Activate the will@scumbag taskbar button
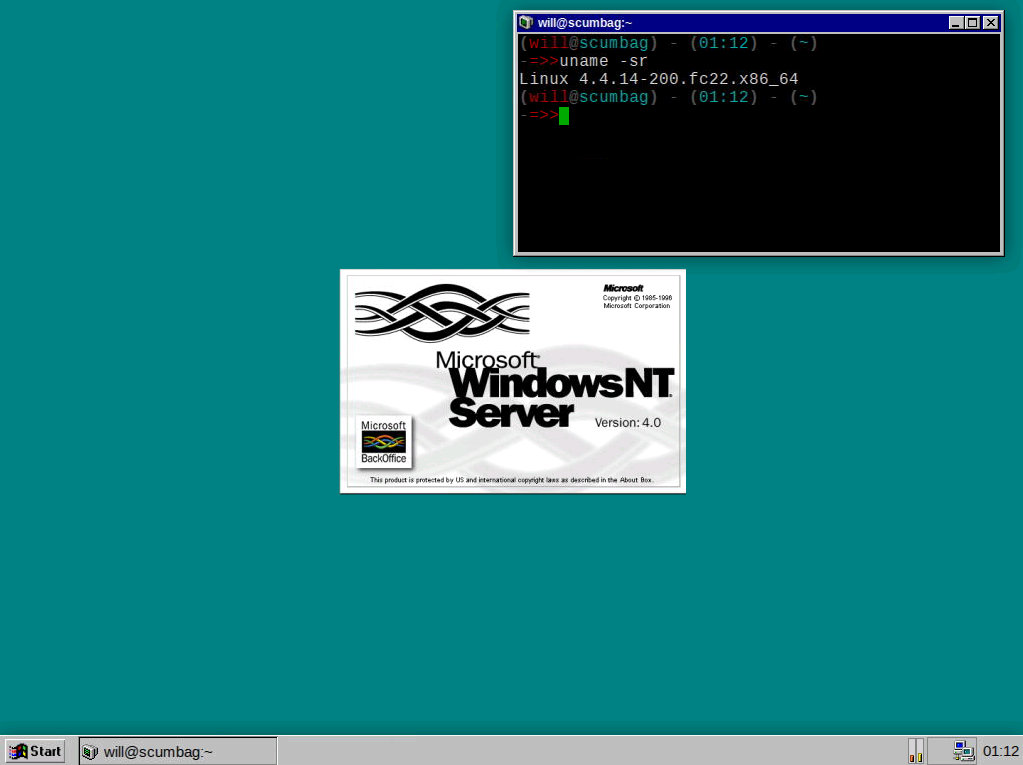 coord(177,751)
